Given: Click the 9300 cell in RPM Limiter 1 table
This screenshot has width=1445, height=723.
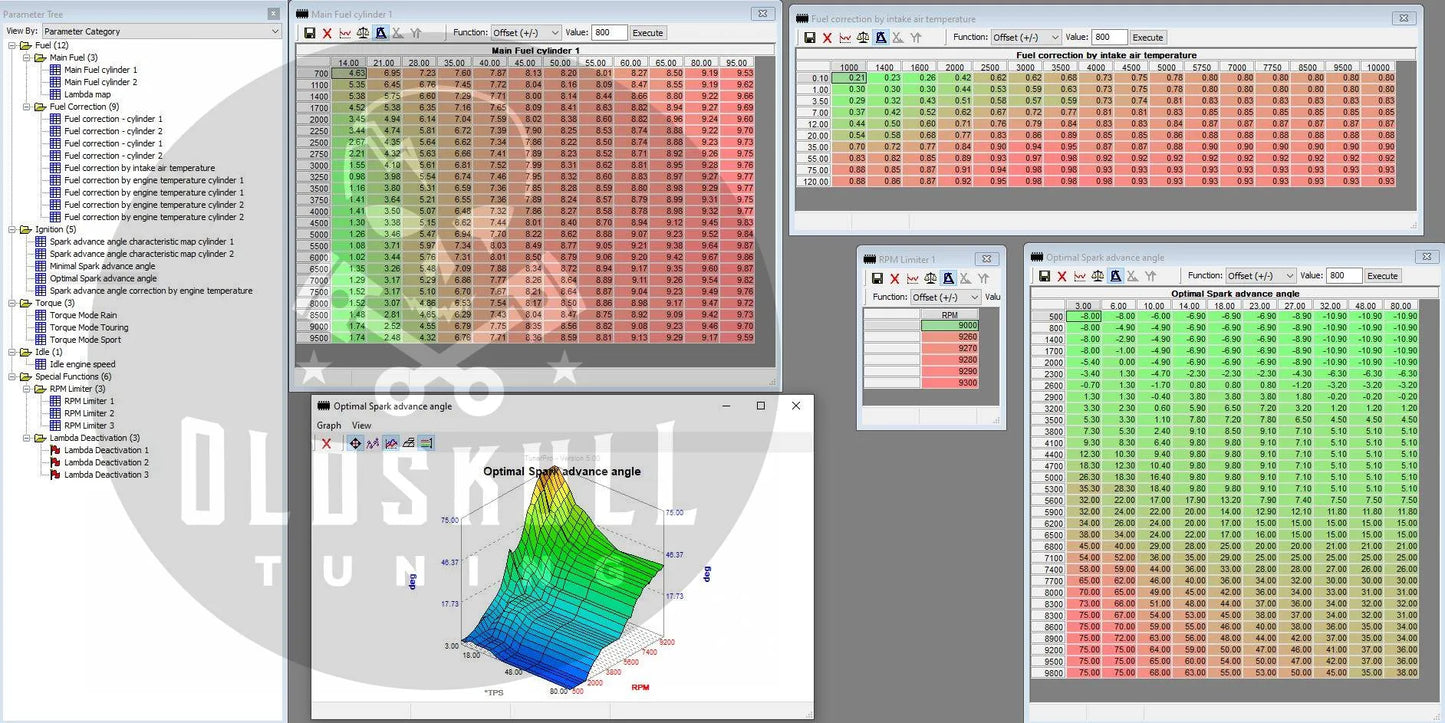Looking at the screenshot, I should pyautogui.click(x=949, y=384).
